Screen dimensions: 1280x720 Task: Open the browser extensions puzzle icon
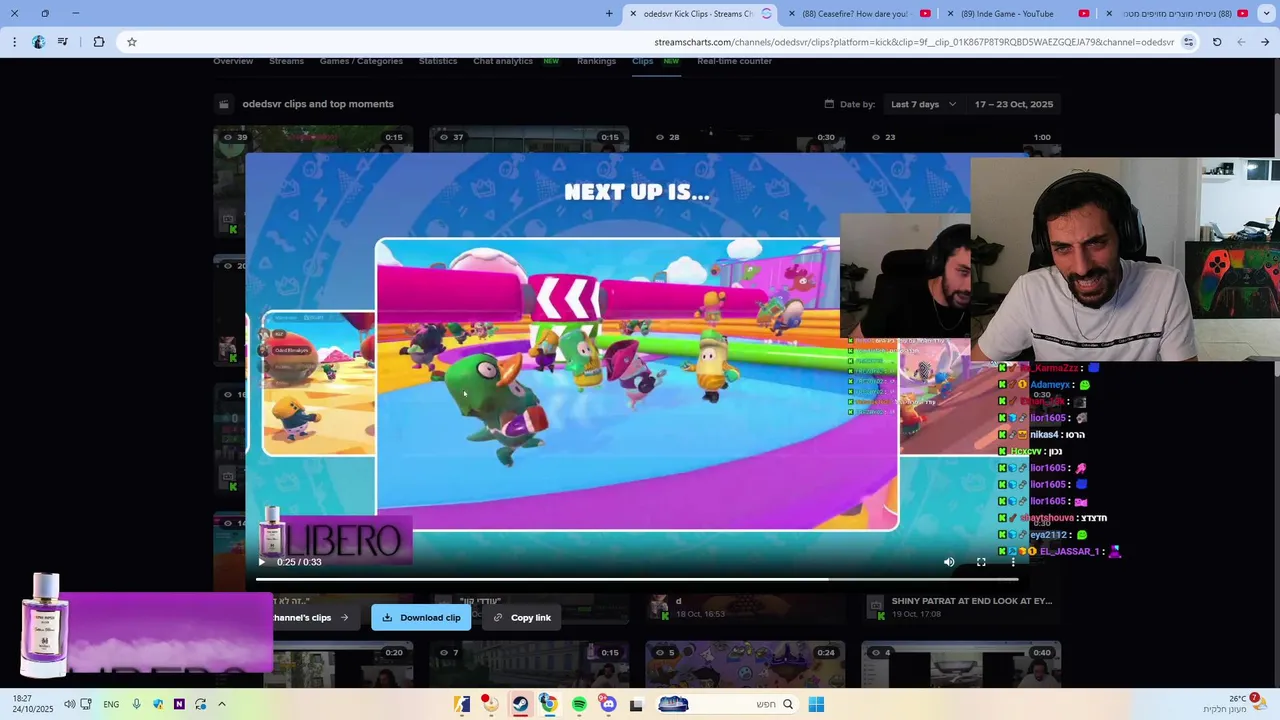[x=99, y=42]
